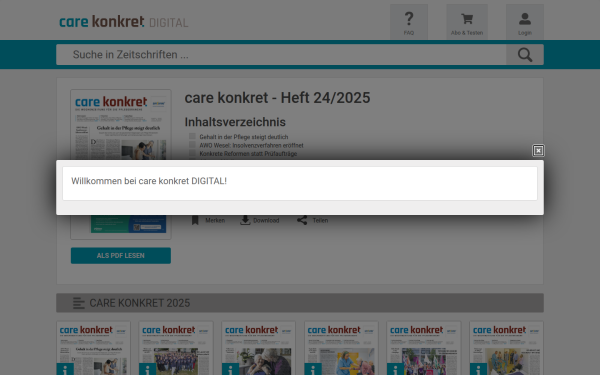
Task: Click the care konkret DIGITAL logo
Action: tap(124, 22)
